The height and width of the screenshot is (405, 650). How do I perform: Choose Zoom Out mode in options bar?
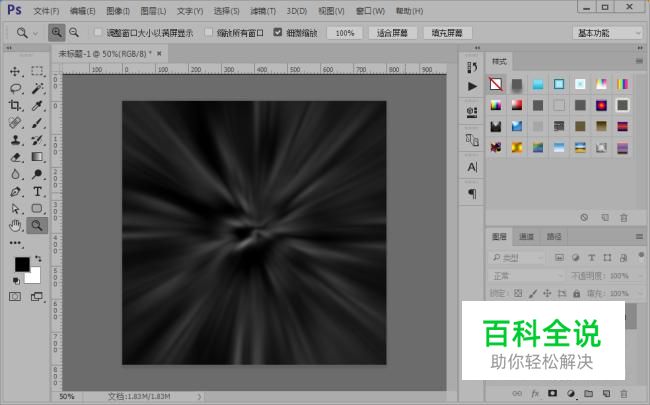click(74, 32)
